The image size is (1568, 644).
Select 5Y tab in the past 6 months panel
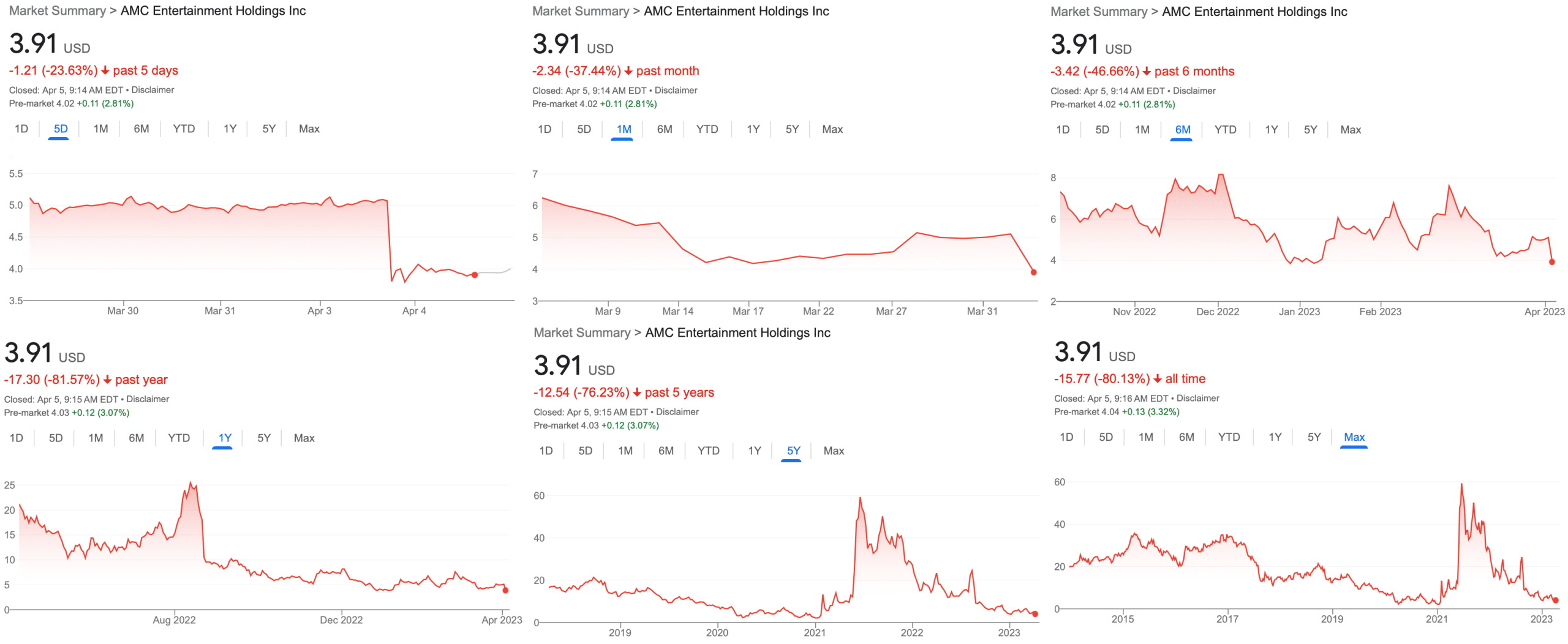[1310, 130]
